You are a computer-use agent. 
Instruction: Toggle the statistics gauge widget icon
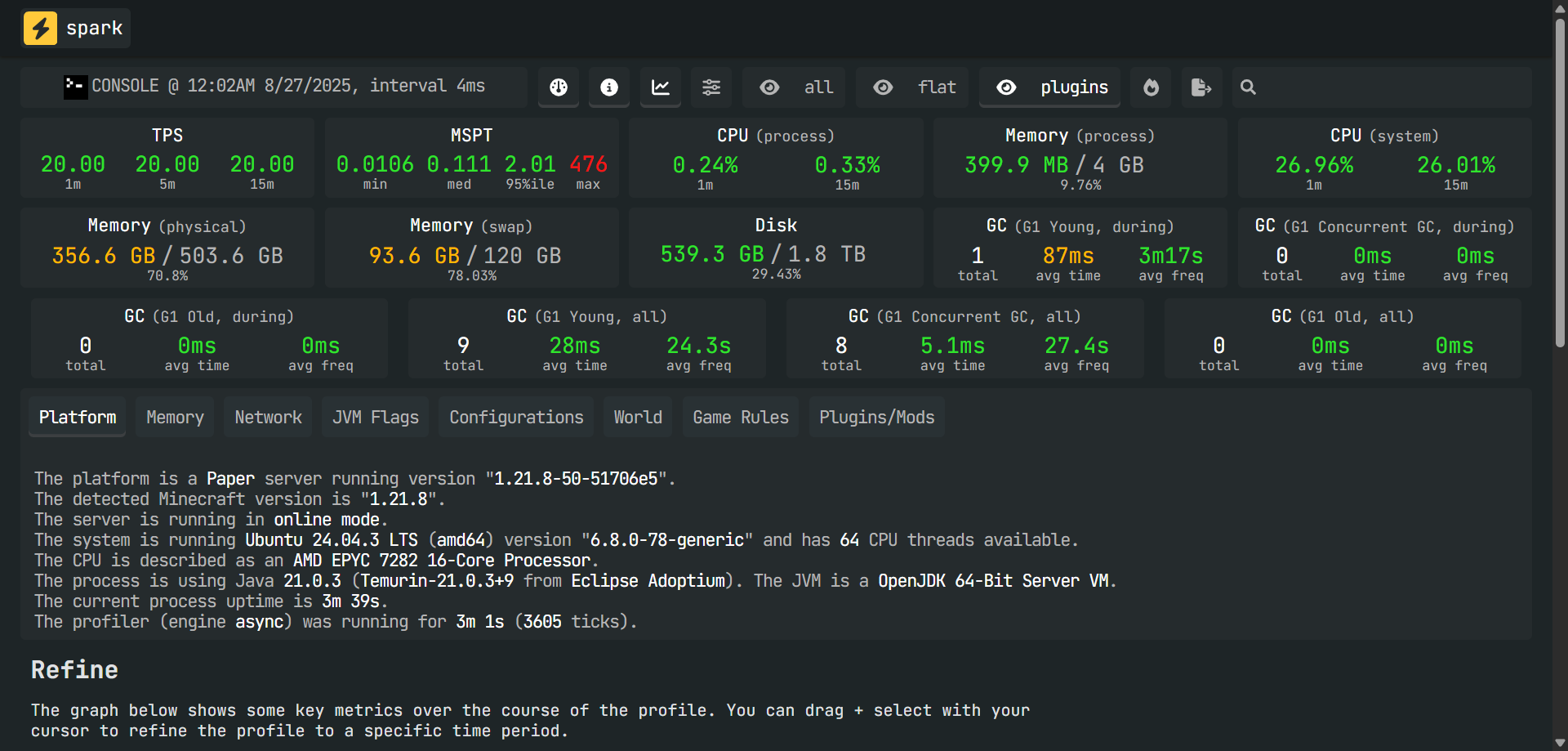[559, 87]
